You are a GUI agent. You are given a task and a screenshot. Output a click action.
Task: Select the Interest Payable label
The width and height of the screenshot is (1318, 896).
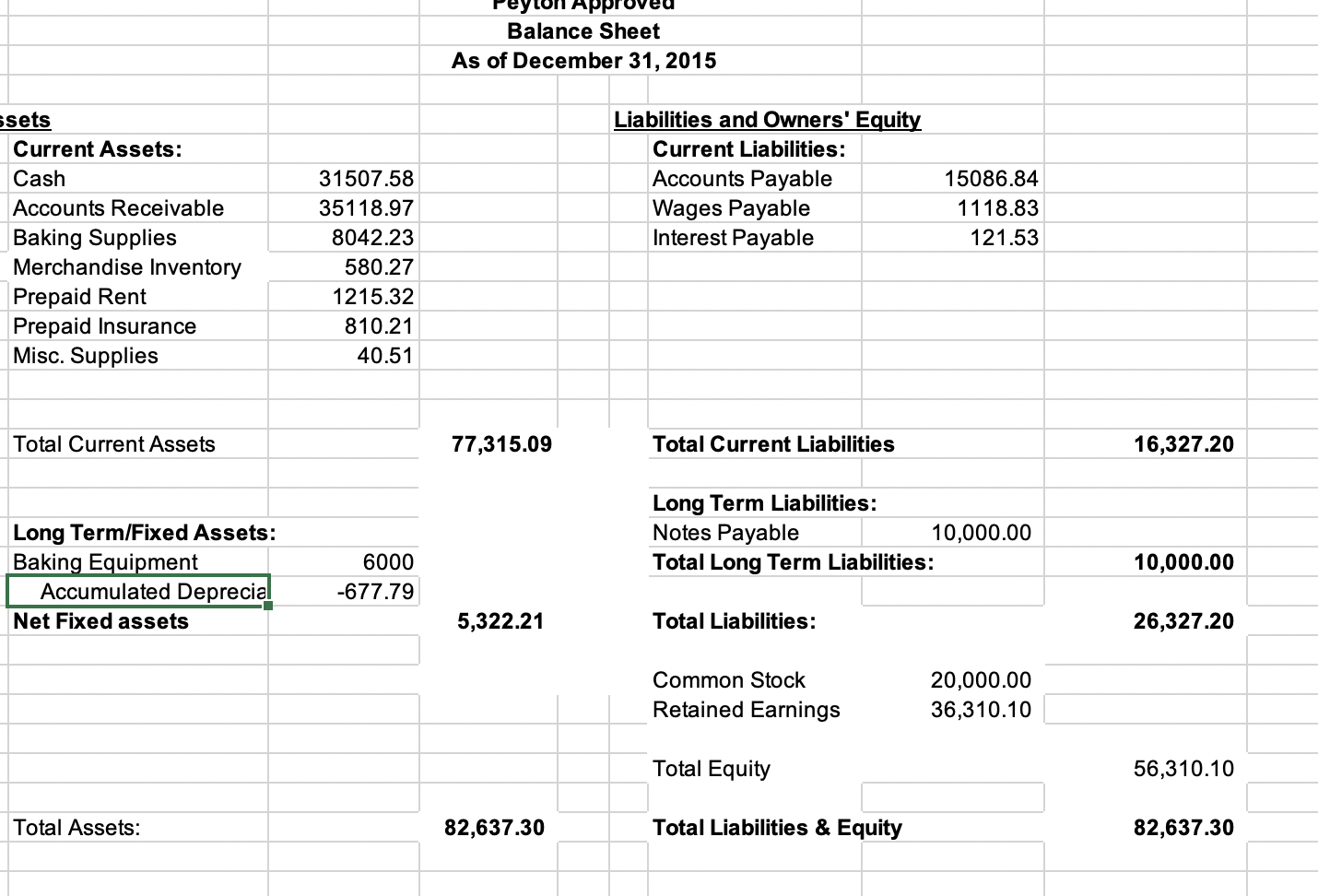click(x=734, y=238)
